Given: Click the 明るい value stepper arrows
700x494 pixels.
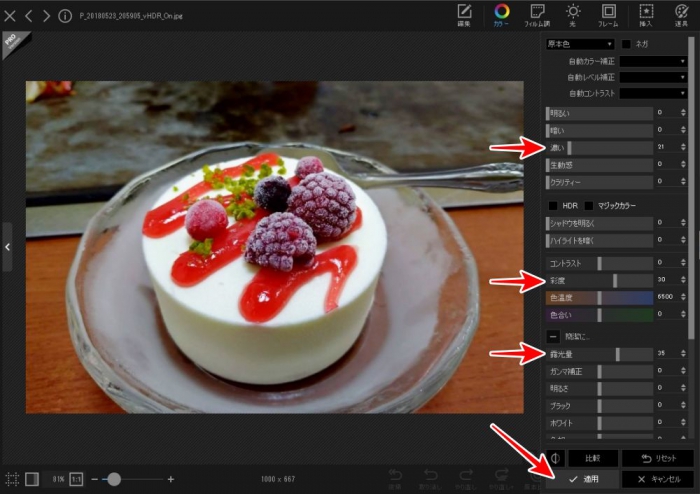Looking at the screenshot, I should (683, 113).
